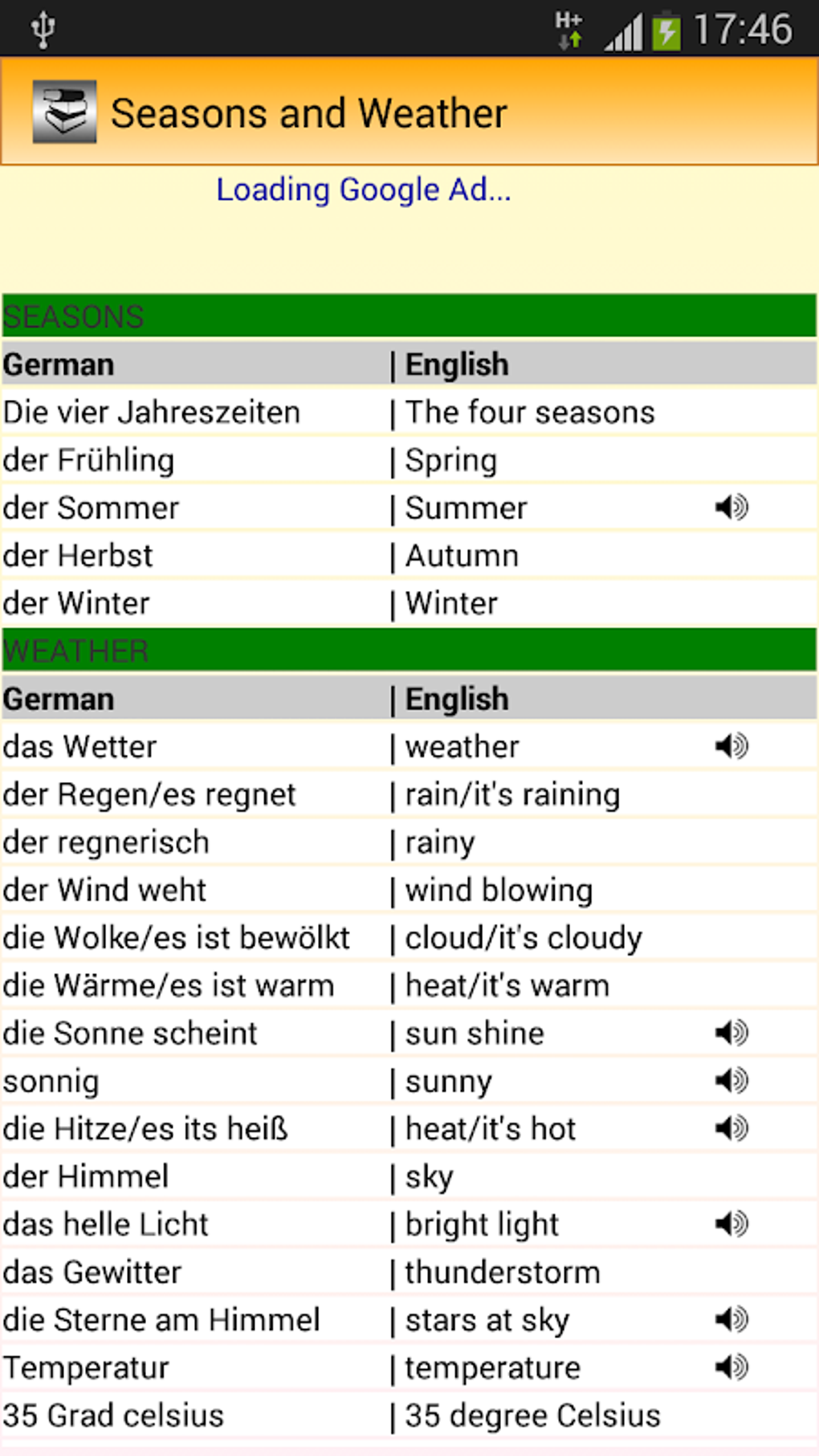Select the SEASONS green section header

click(x=409, y=316)
